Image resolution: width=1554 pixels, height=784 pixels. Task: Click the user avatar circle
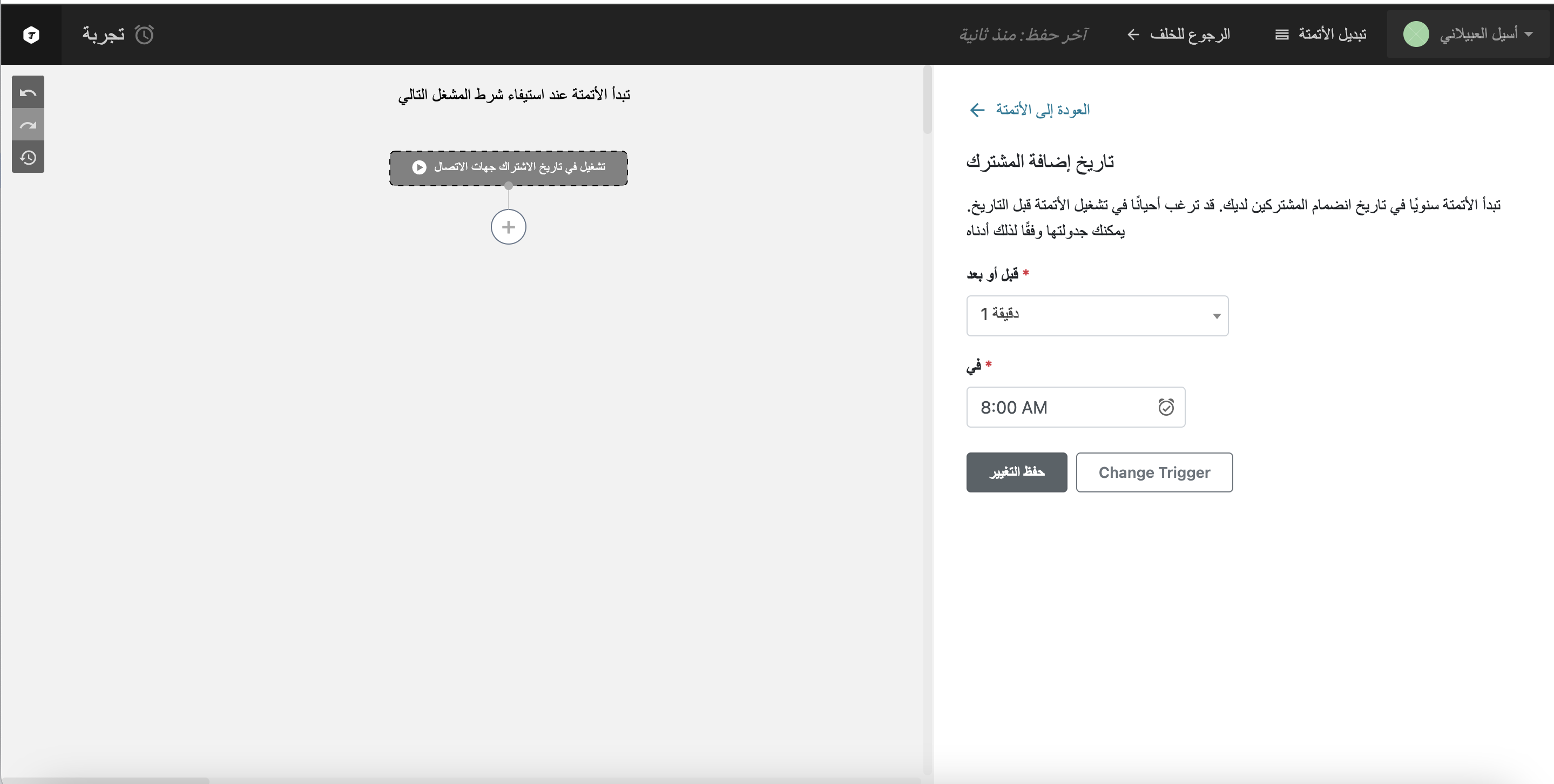[x=1415, y=35]
